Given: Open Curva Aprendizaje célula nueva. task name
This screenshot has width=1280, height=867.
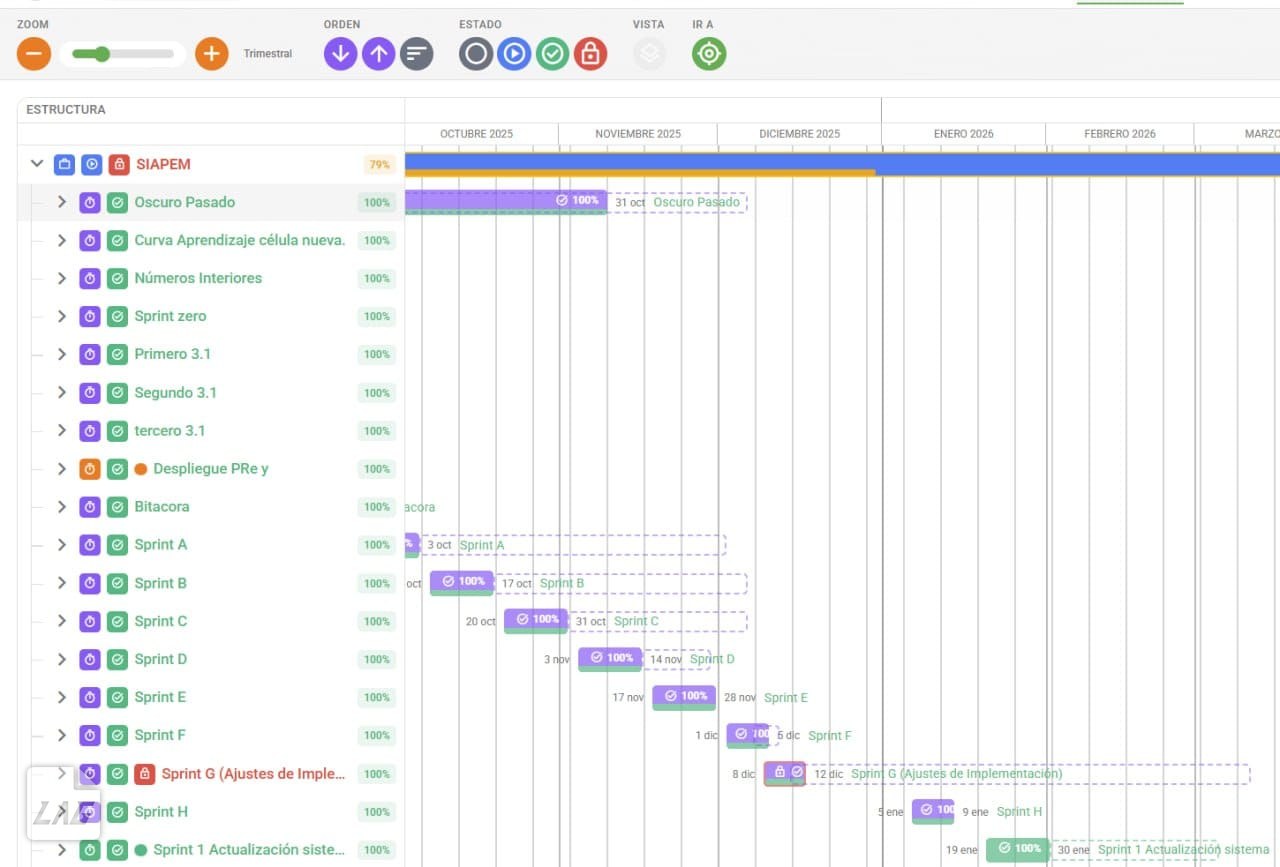Looking at the screenshot, I should [240, 240].
